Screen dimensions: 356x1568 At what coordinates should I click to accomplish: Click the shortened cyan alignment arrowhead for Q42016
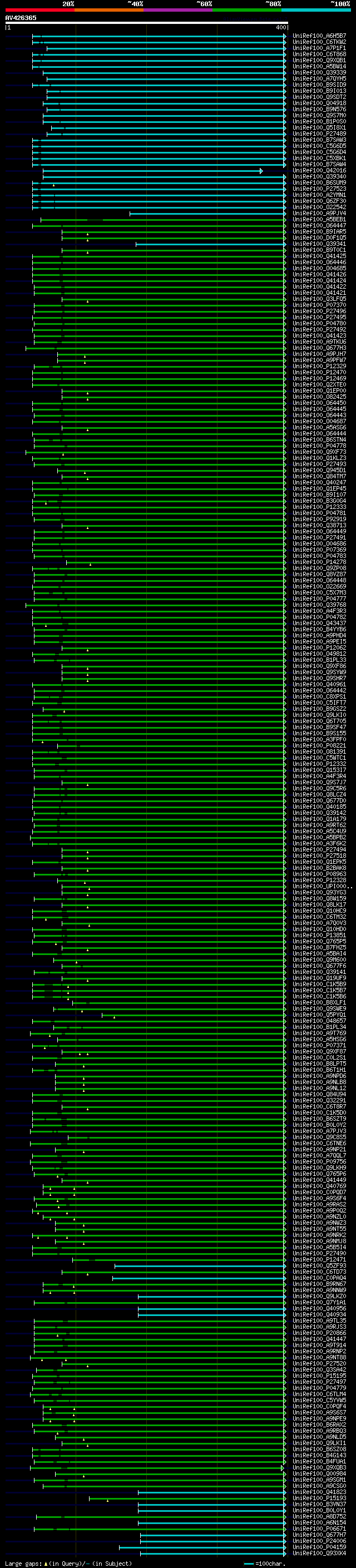tap(261, 171)
